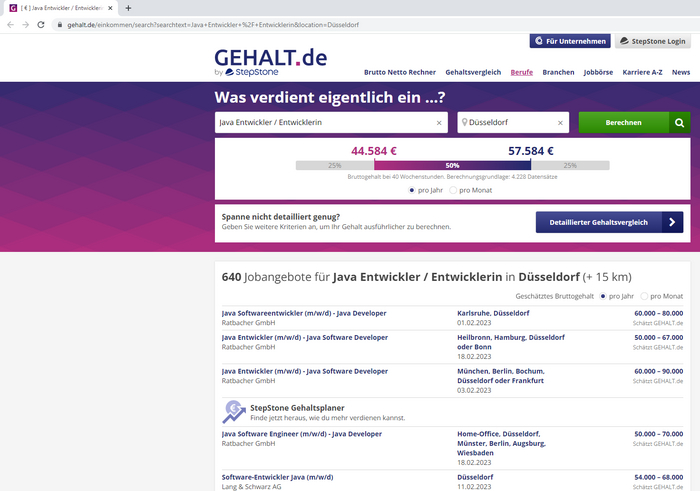Click salary estimate 50.000 – 67.000

tap(658, 337)
